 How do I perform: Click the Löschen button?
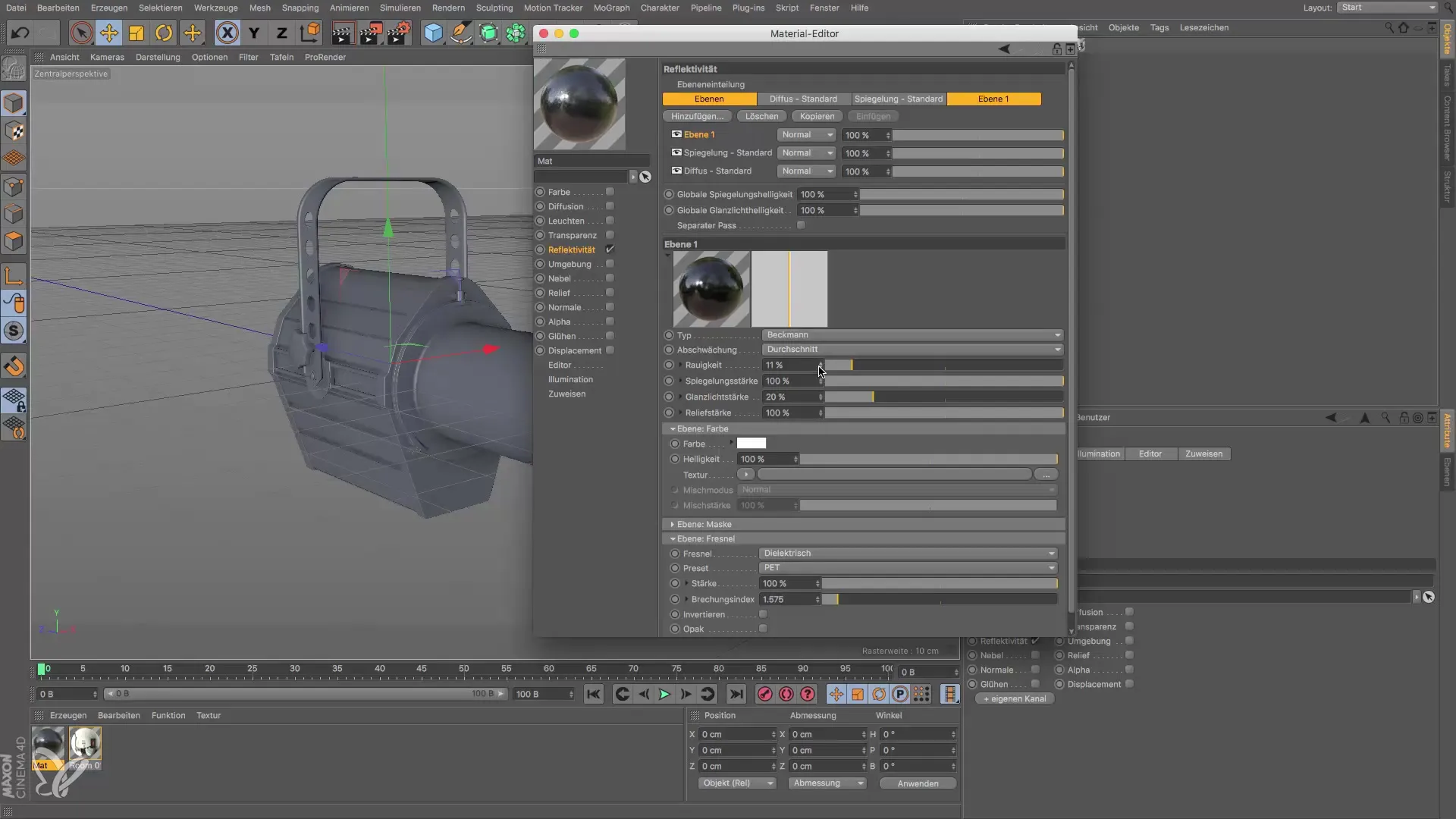tap(761, 116)
